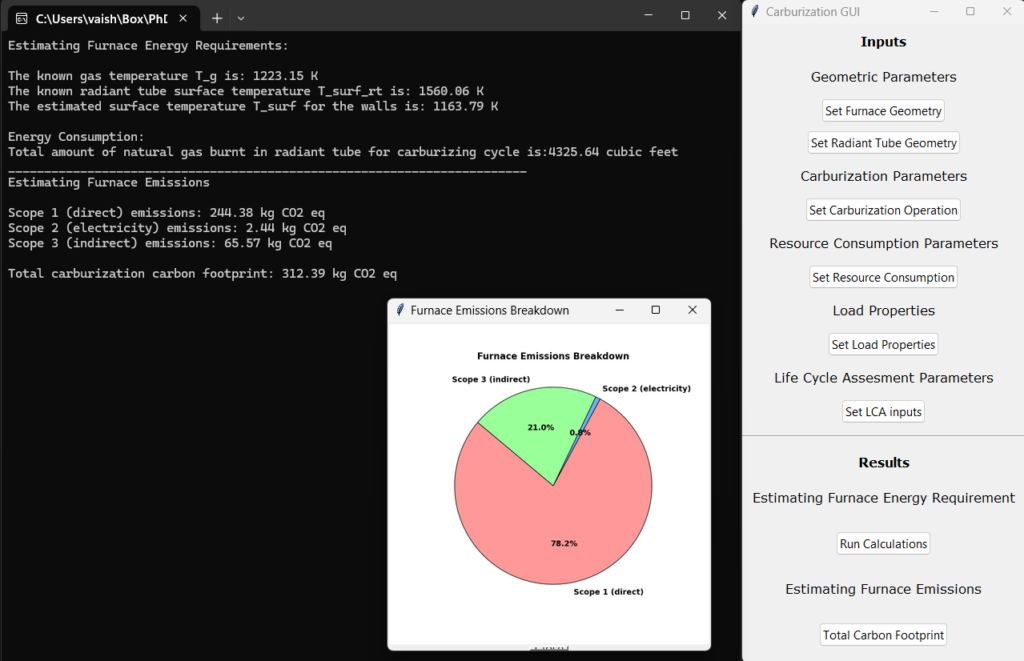Minimize the Furnace Emissions Breakdown window
This screenshot has width=1024, height=661.
(619, 311)
